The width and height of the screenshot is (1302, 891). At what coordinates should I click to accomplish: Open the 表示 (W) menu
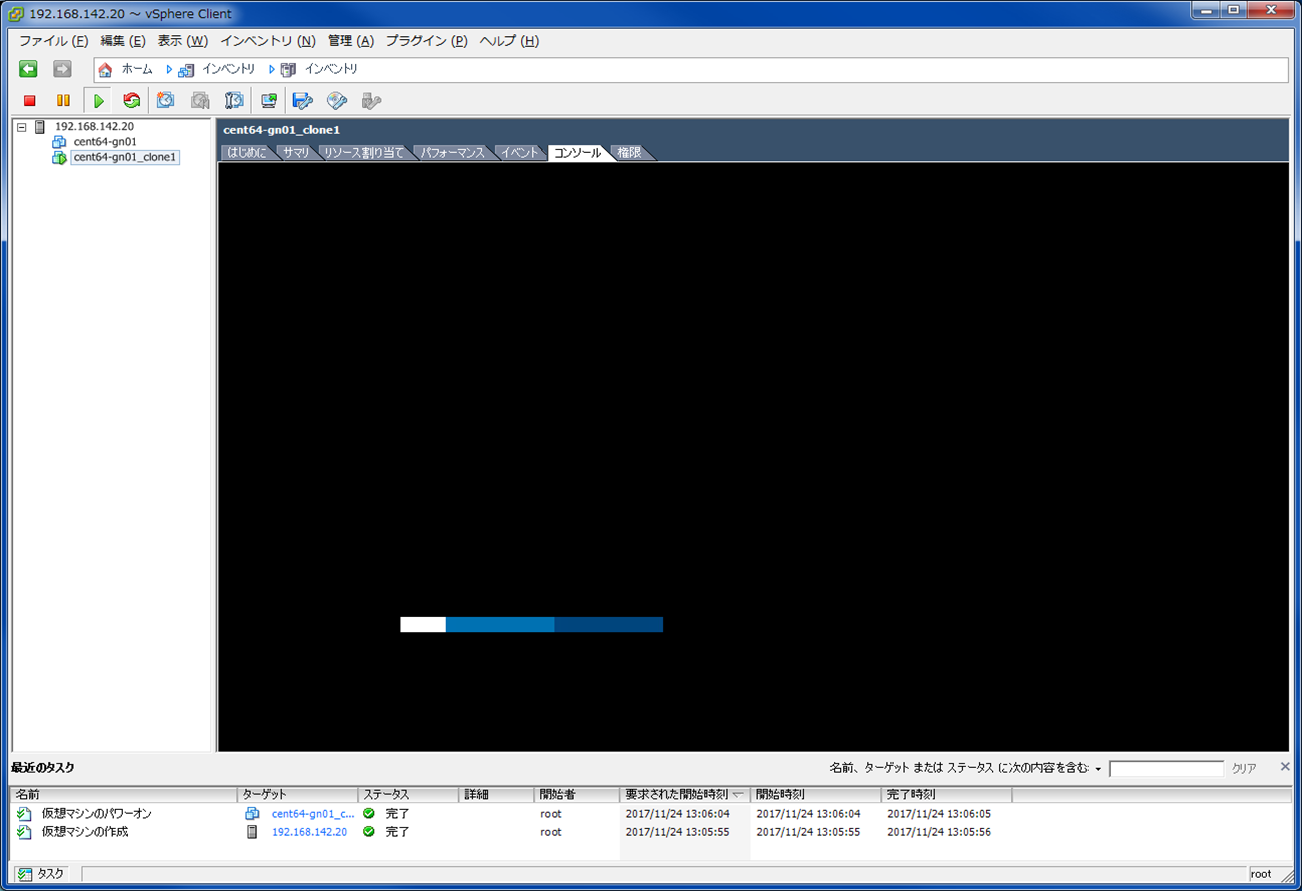(x=183, y=41)
